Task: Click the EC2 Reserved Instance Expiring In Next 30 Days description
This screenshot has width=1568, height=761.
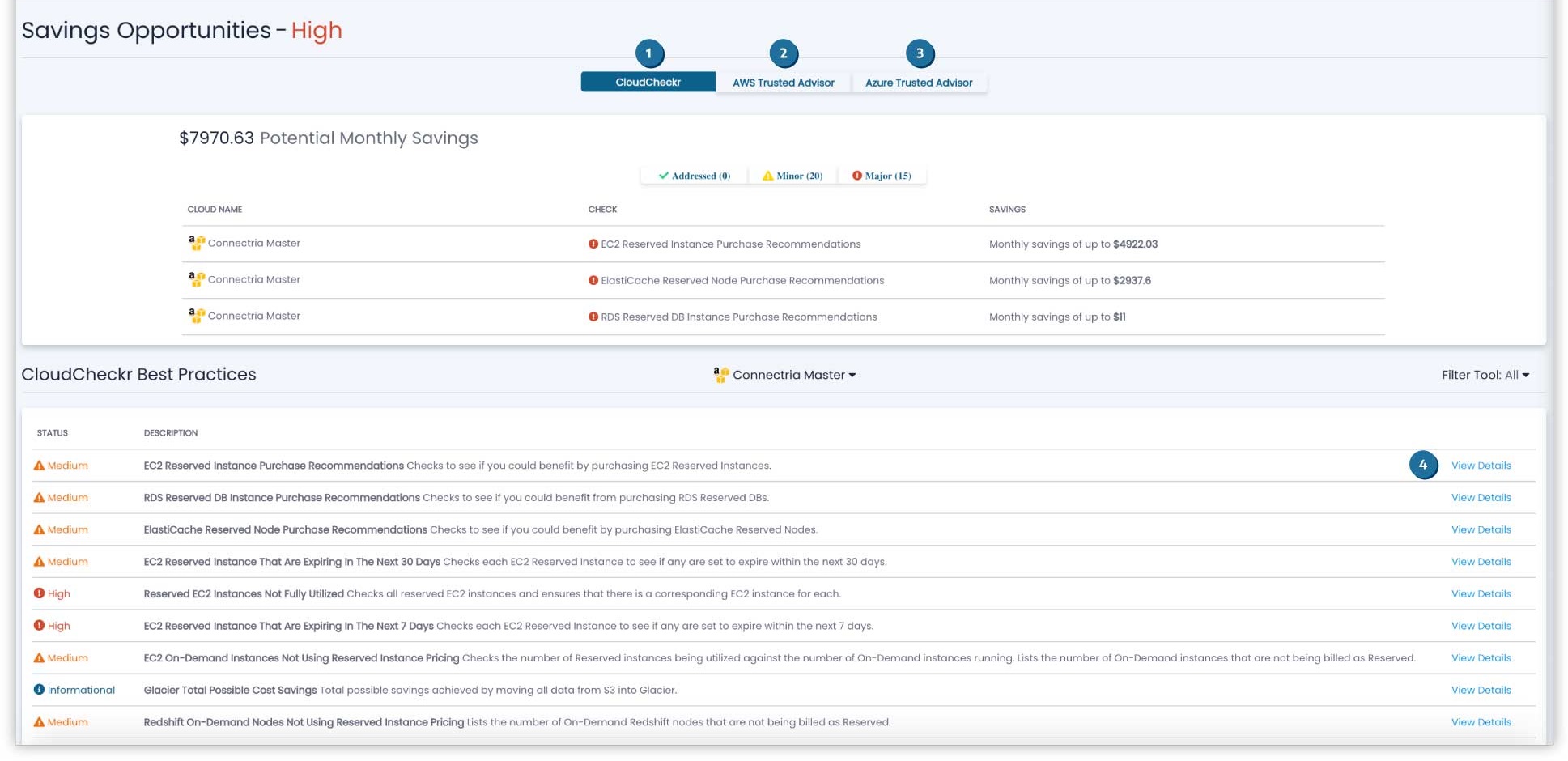Action: (515, 562)
